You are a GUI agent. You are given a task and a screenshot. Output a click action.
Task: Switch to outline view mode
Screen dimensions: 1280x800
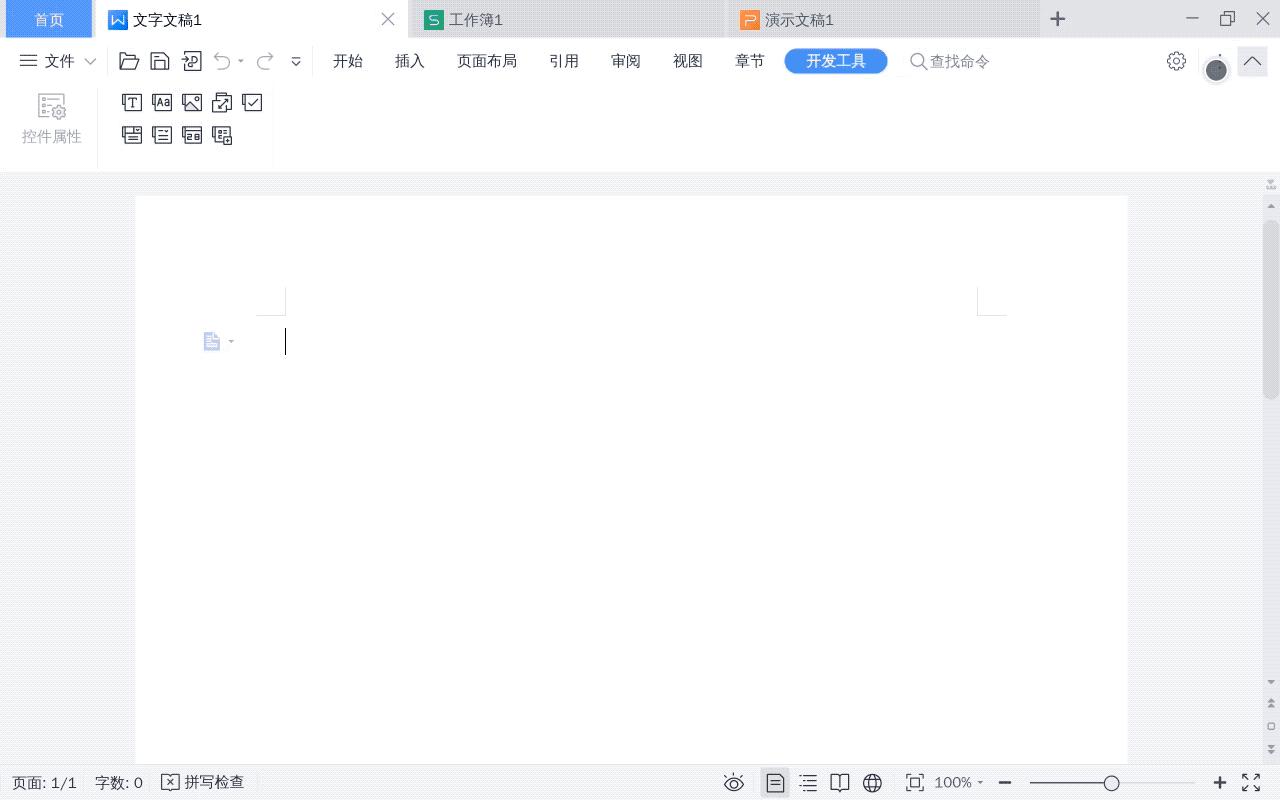807,783
